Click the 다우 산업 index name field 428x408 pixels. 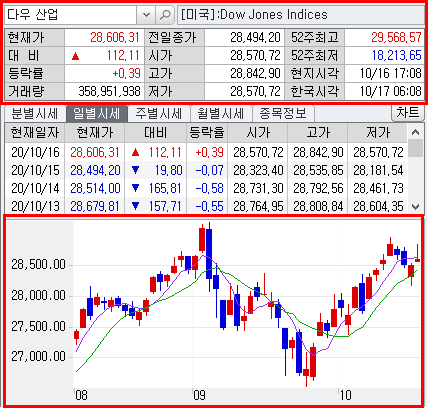tap(71, 15)
